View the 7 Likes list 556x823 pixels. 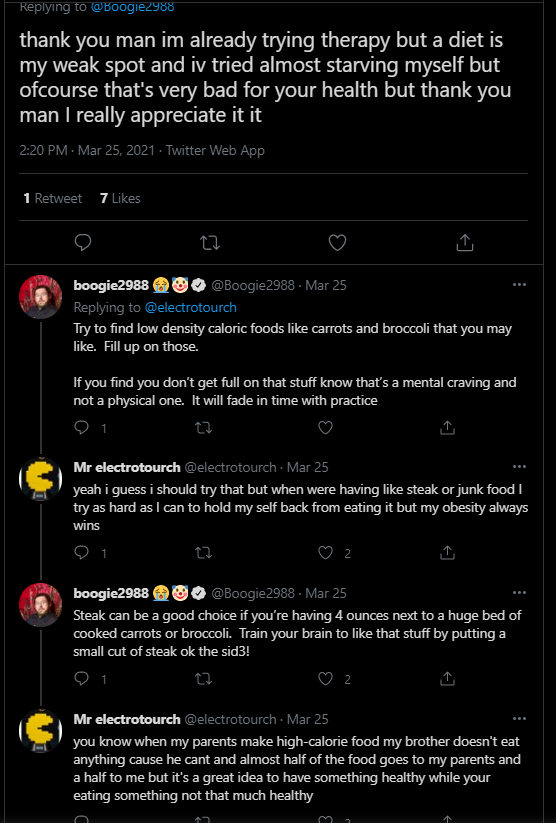tap(120, 198)
